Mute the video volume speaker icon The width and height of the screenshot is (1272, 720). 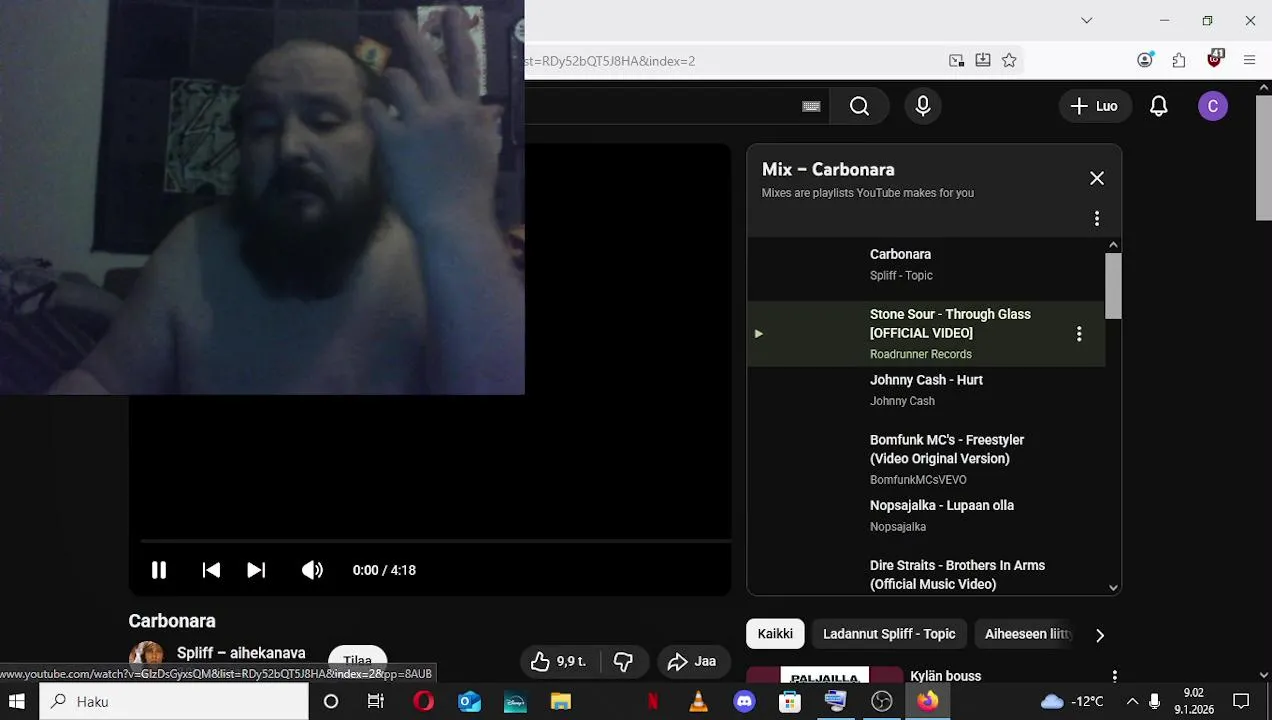point(312,570)
